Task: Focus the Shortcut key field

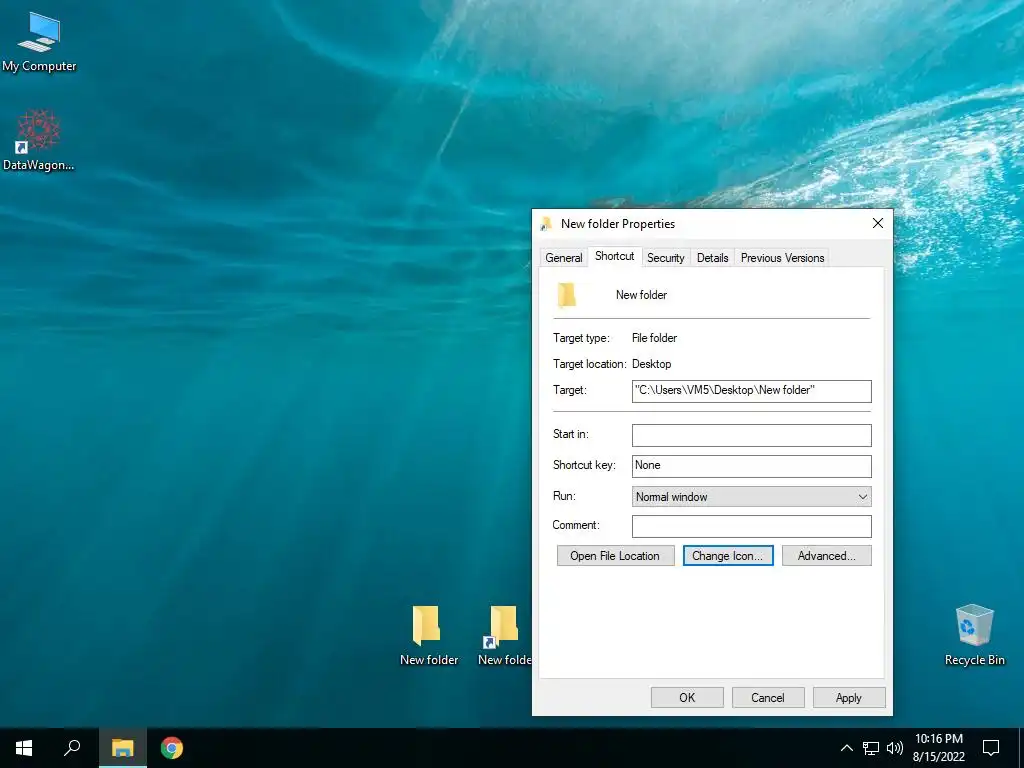Action: click(x=752, y=466)
